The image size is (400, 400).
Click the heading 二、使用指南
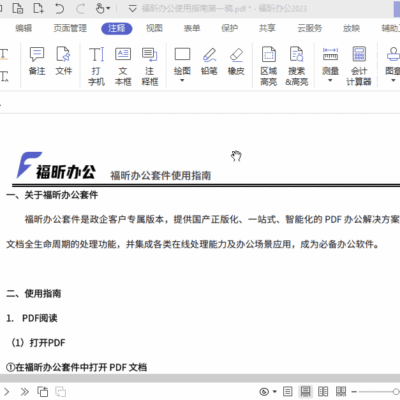[x=34, y=294]
